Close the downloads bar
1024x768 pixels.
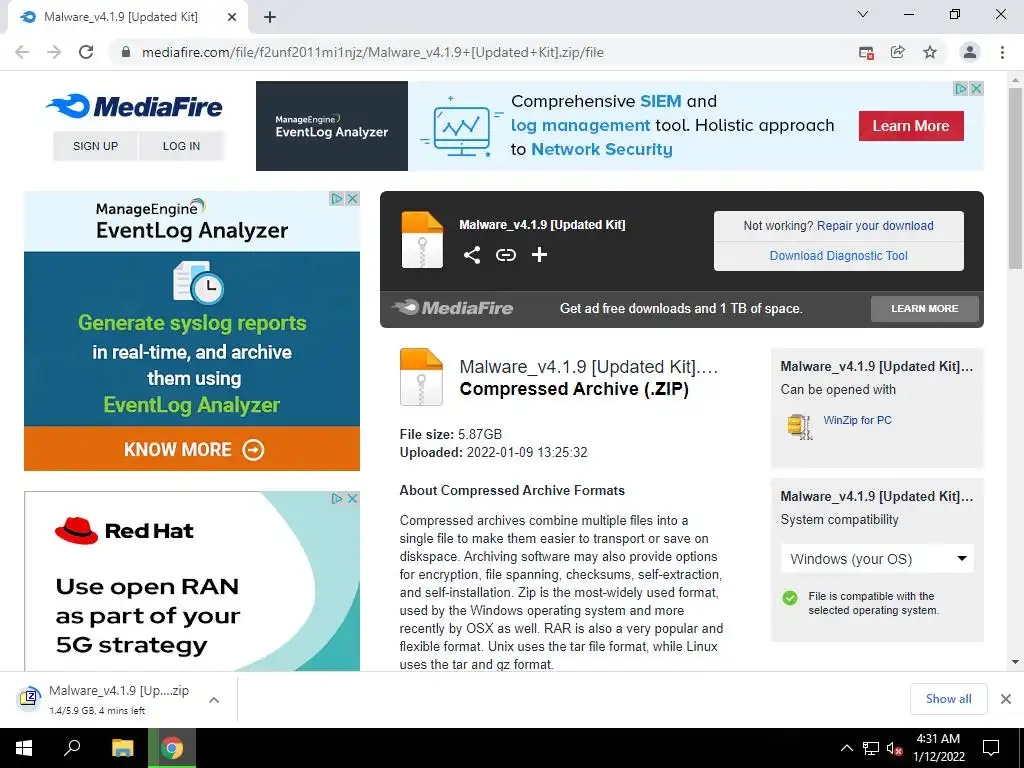click(x=1006, y=699)
